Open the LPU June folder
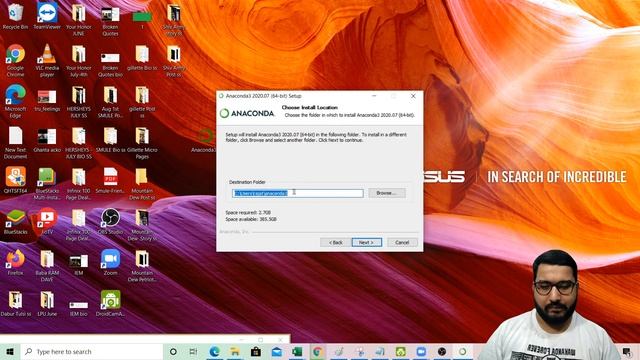640x360 pixels. click(x=47, y=303)
